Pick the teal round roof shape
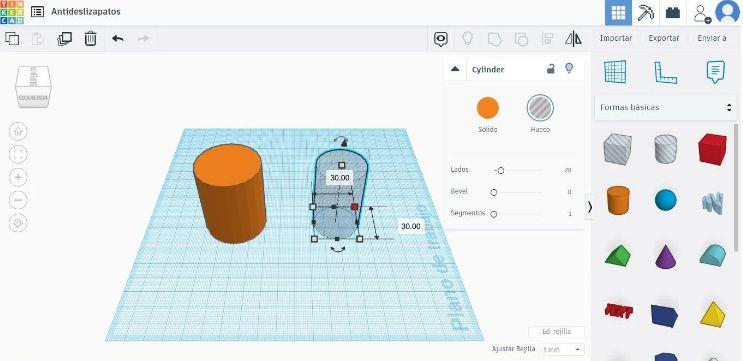 (x=713, y=255)
